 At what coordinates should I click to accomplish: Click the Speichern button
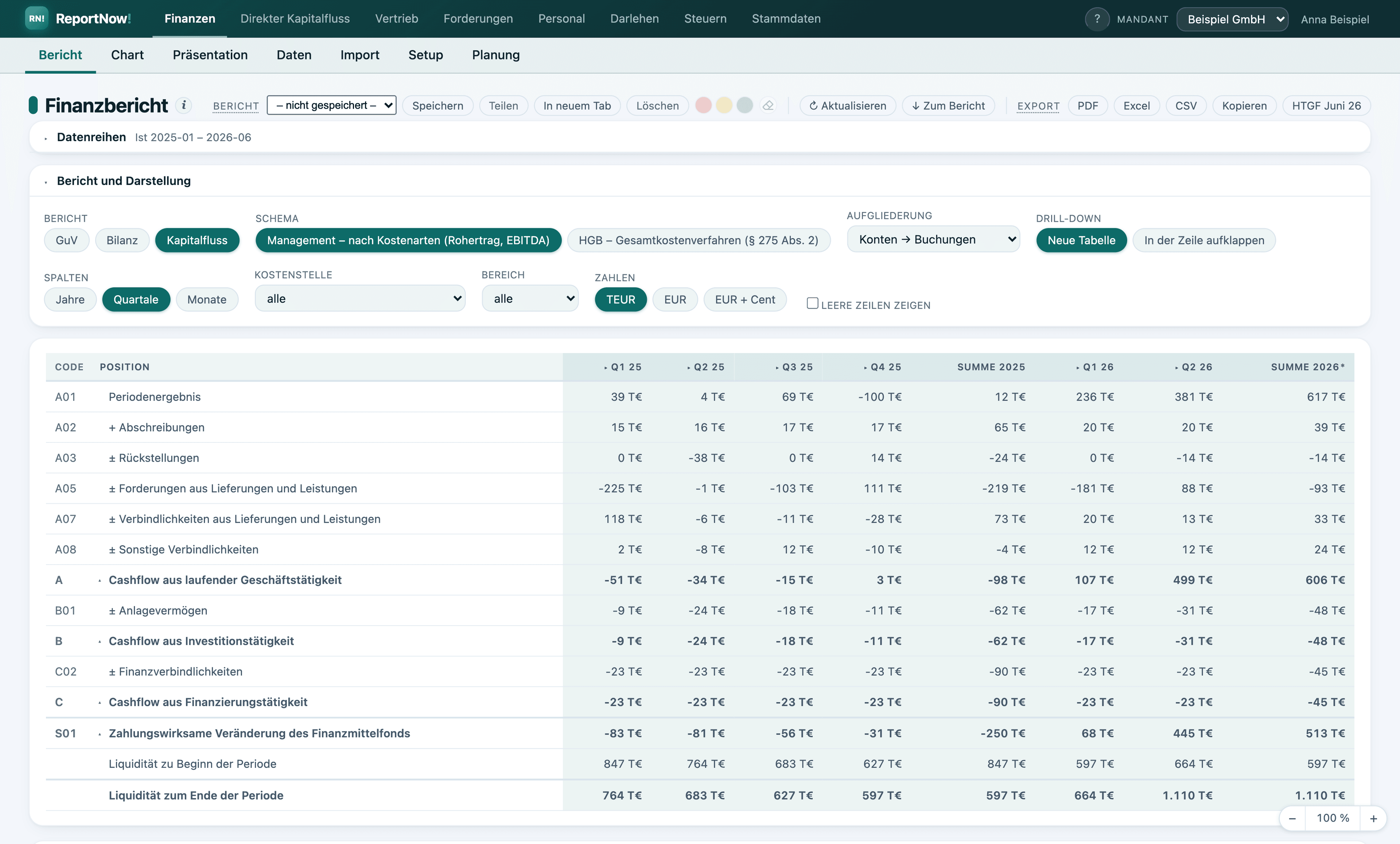tap(437, 106)
